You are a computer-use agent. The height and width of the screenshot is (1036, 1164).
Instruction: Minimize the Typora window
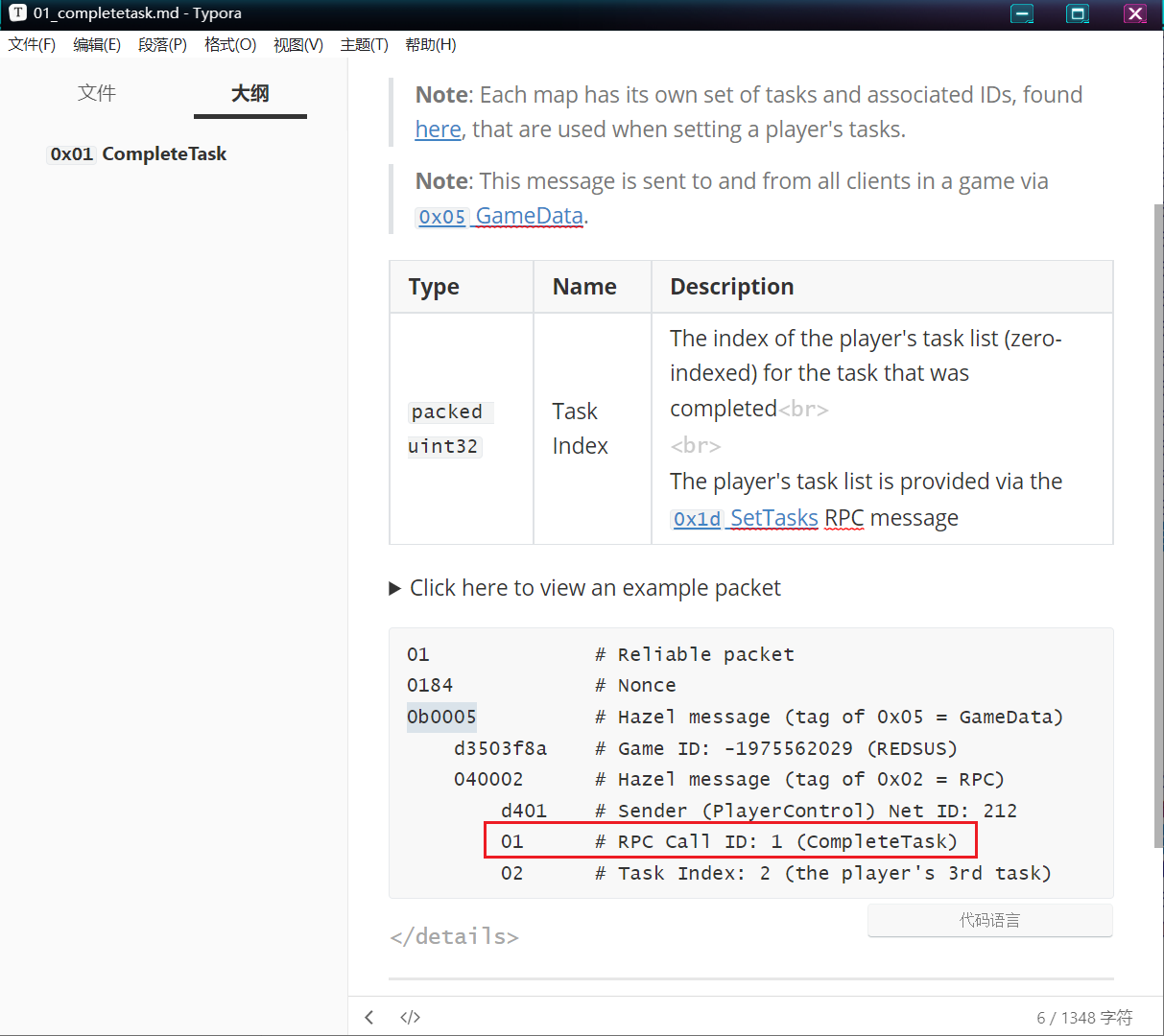[1023, 13]
